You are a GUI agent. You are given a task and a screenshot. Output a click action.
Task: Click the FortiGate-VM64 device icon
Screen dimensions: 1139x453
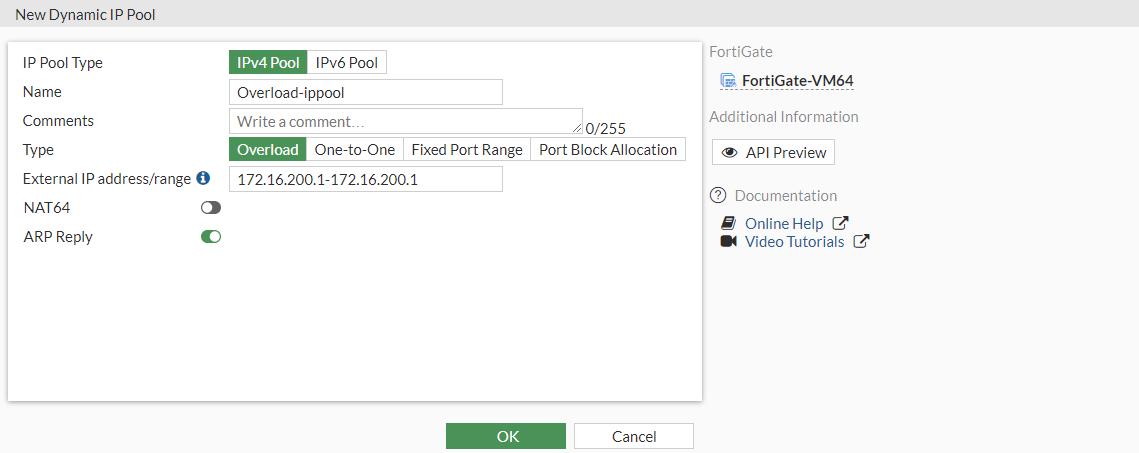point(728,81)
